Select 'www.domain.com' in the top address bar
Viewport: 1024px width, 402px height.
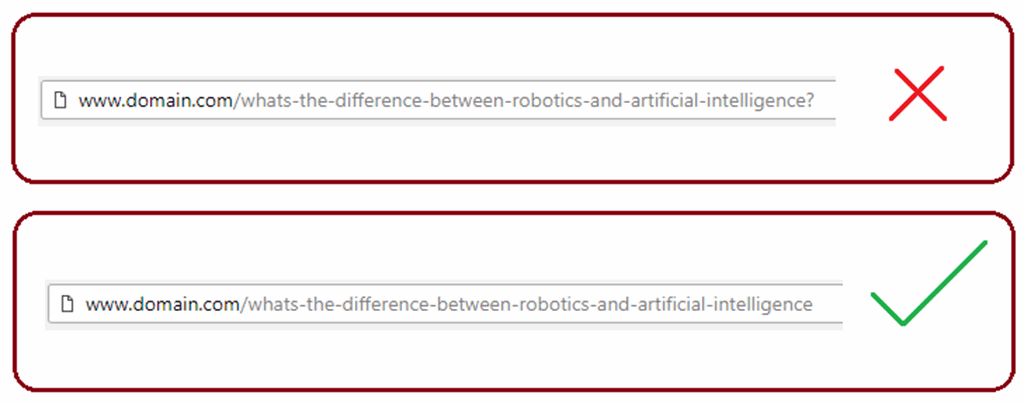155,102
